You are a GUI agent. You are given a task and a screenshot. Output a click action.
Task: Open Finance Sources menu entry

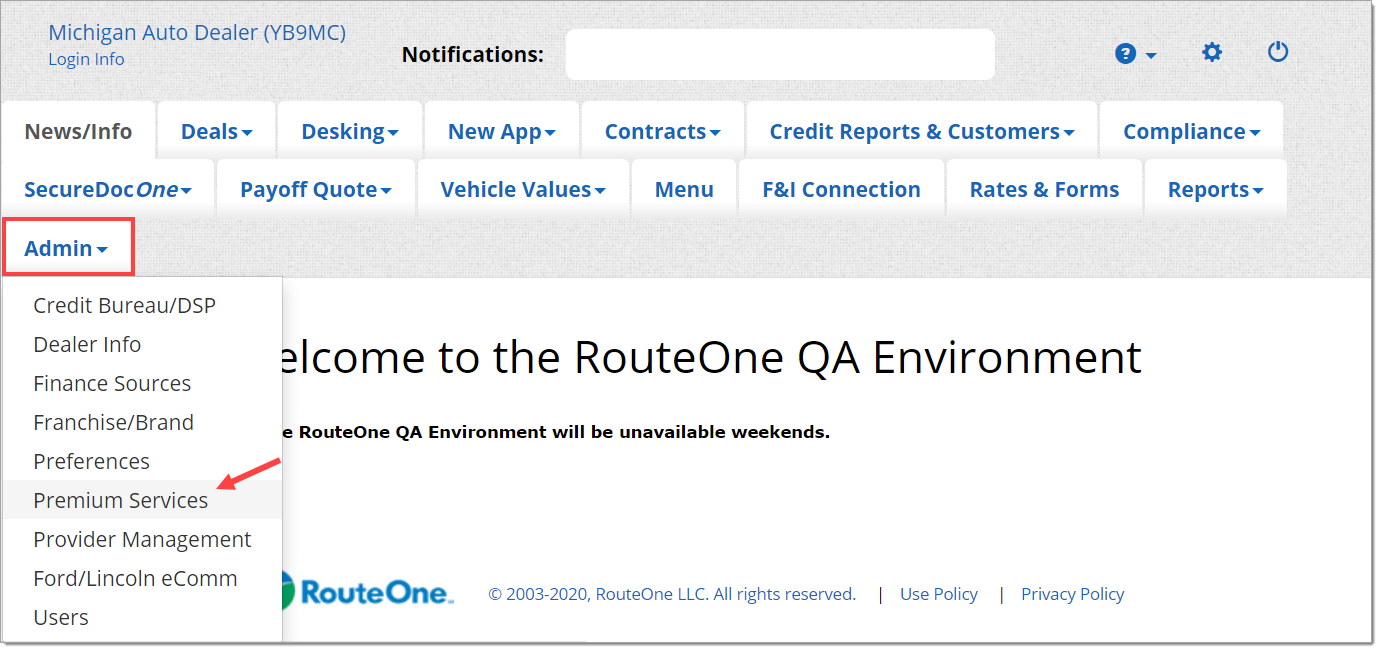point(142,383)
